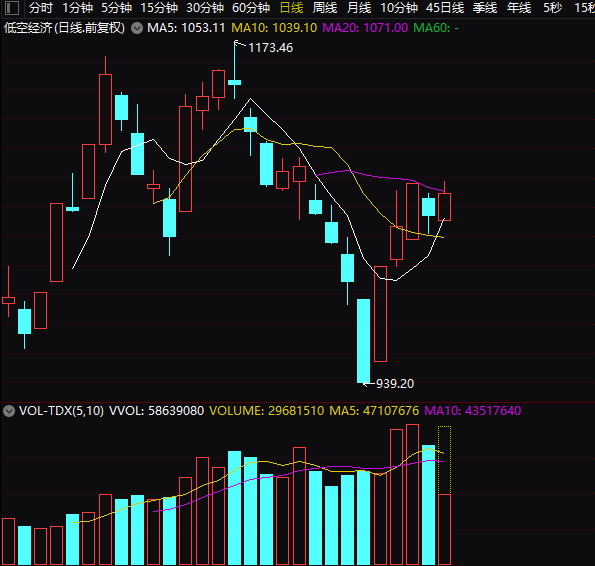Click the VVOL: 58639080 value
This screenshot has width=595, height=566.
[x=156, y=411]
